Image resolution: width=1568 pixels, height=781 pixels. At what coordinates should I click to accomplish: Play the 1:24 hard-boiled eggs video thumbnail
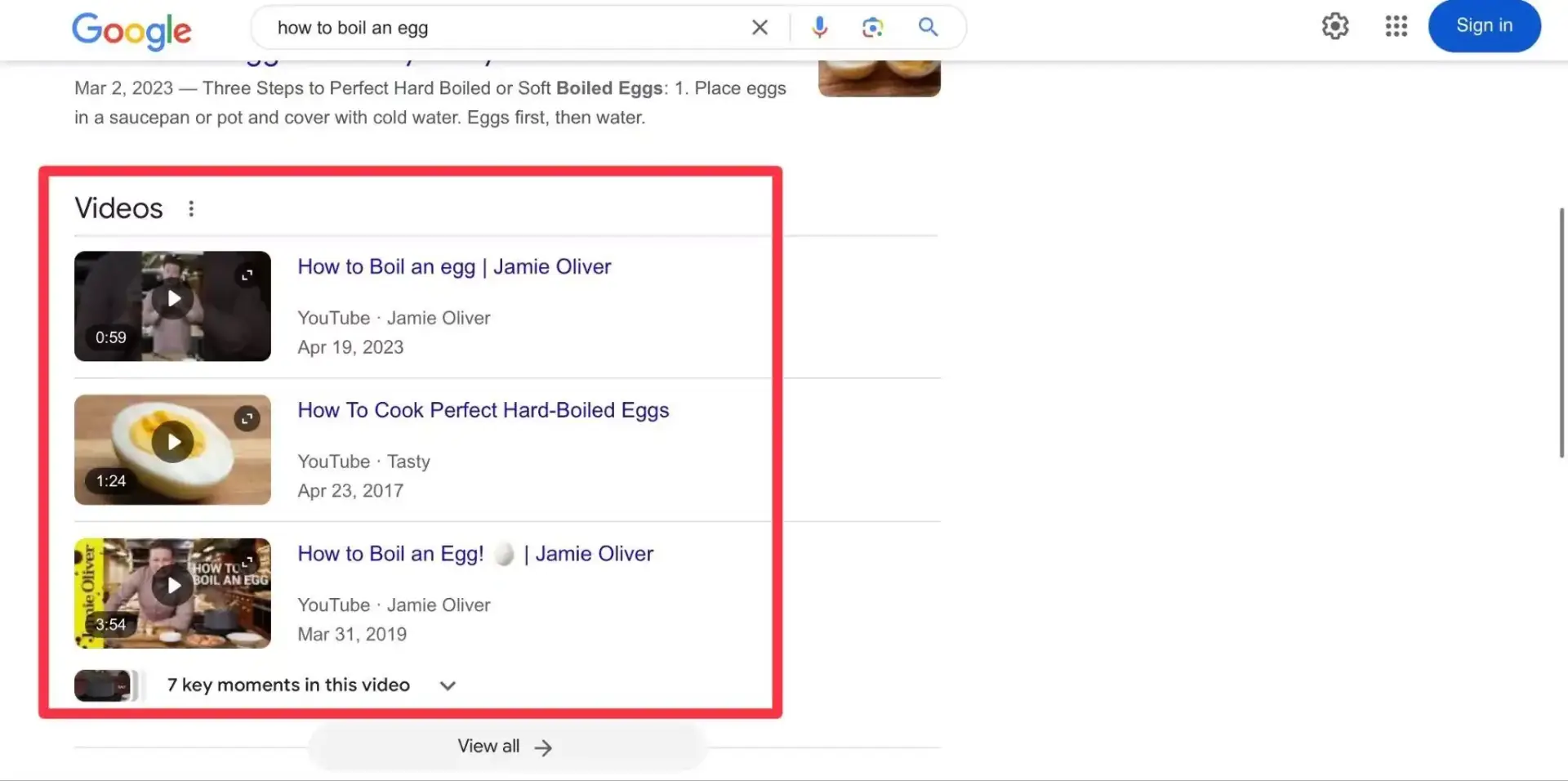pos(172,449)
